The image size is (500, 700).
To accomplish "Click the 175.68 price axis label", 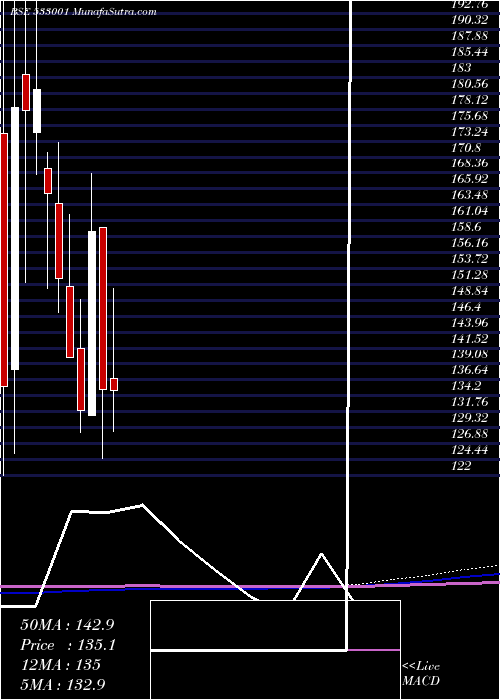I will (x=470, y=116).
